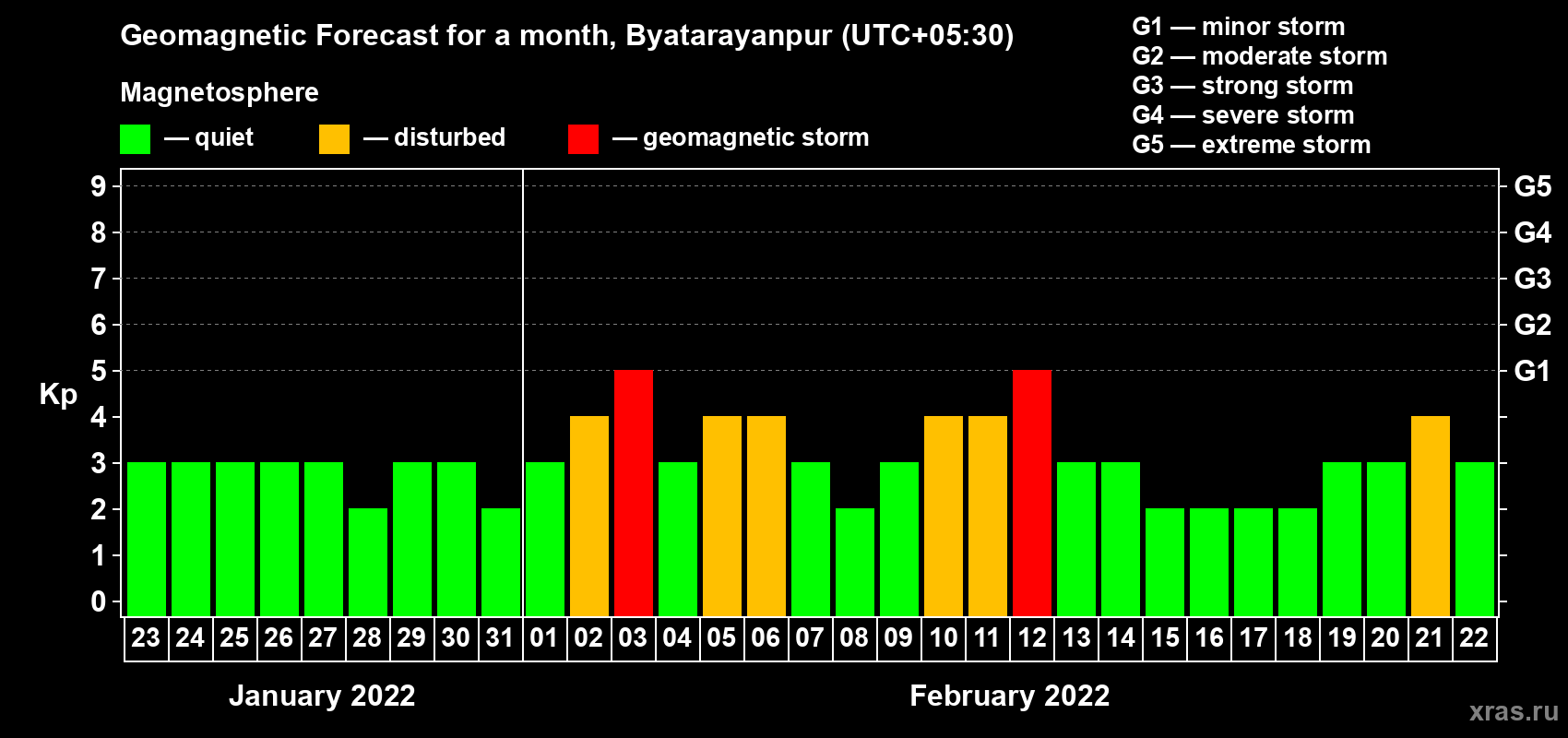1568x738 pixels.
Task: Click the 'January 2022' month label
Action: (322, 696)
